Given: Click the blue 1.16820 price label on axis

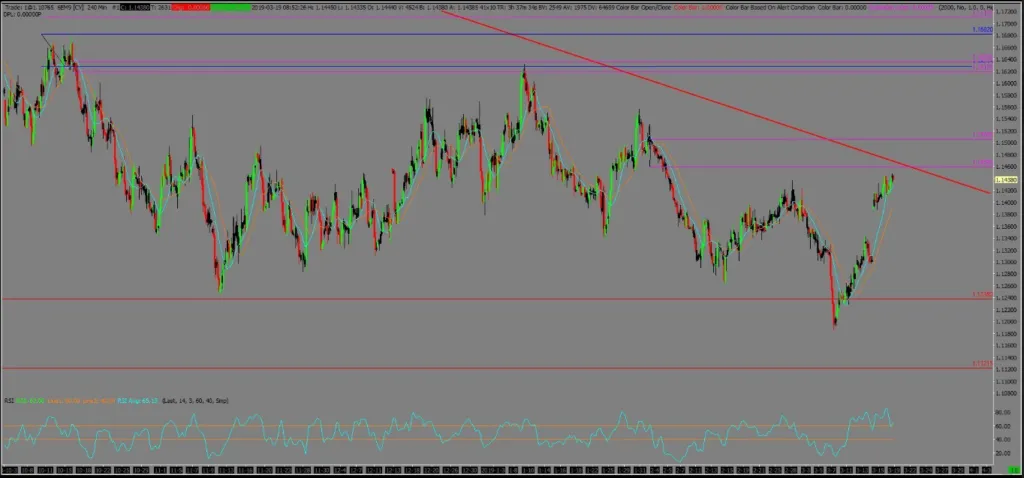Looking at the screenshot, I should tap(982, 30).
